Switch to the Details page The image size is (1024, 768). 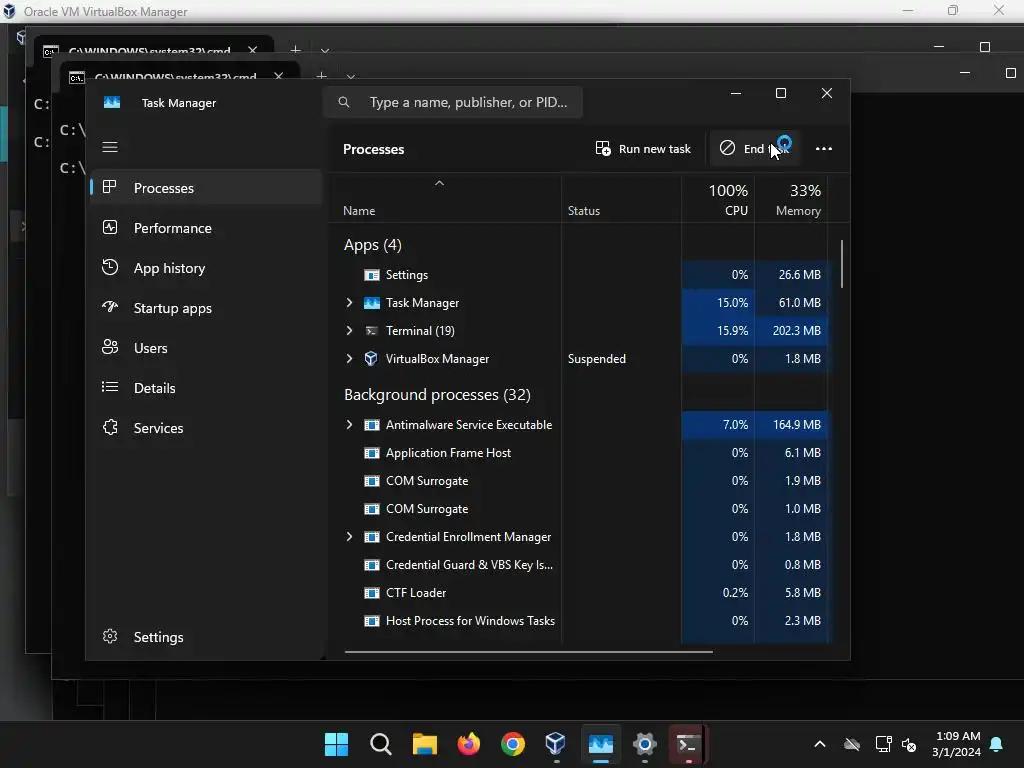pos(206,388)
